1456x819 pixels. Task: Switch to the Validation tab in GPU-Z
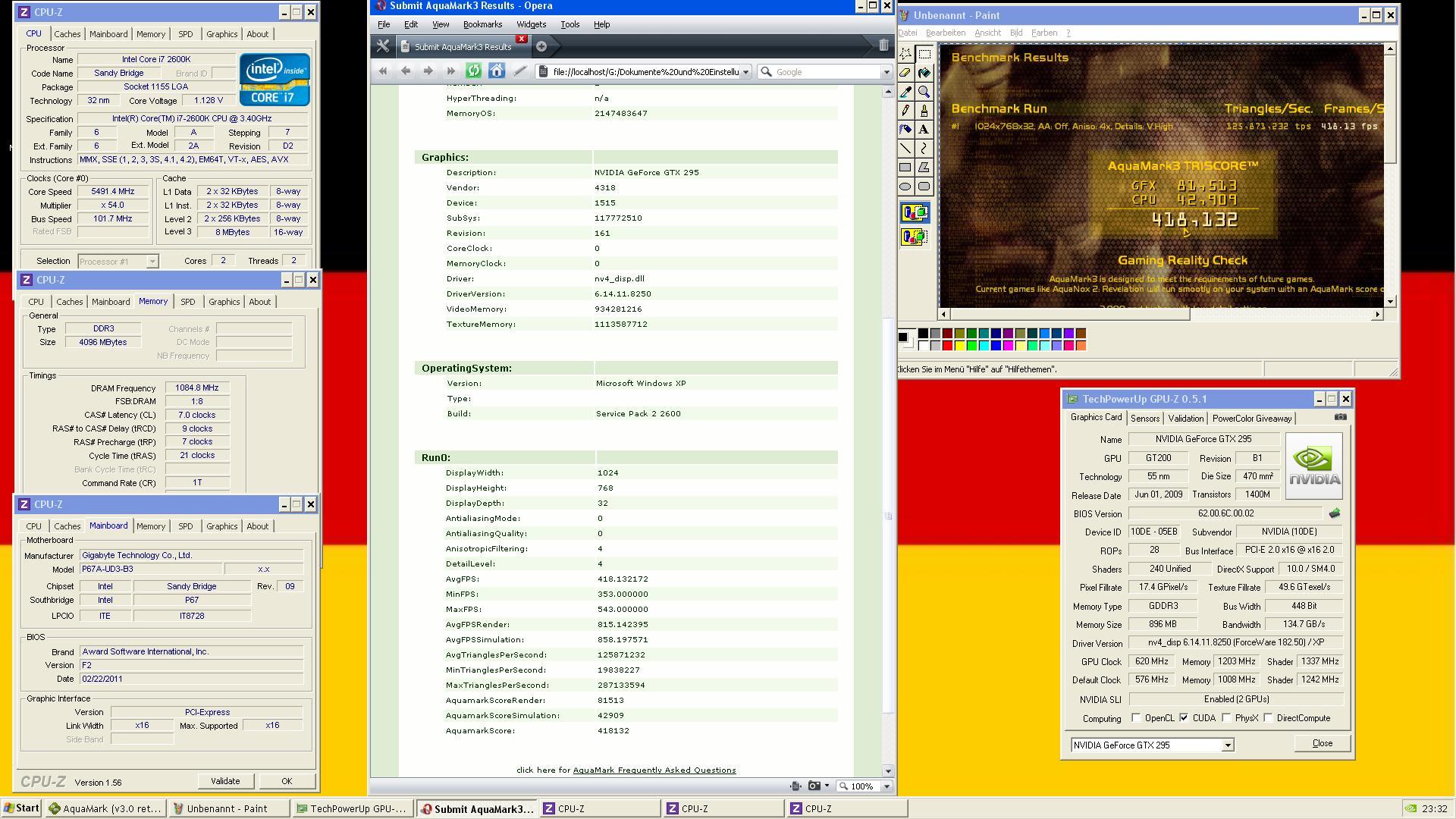[x=1185, y=419]
